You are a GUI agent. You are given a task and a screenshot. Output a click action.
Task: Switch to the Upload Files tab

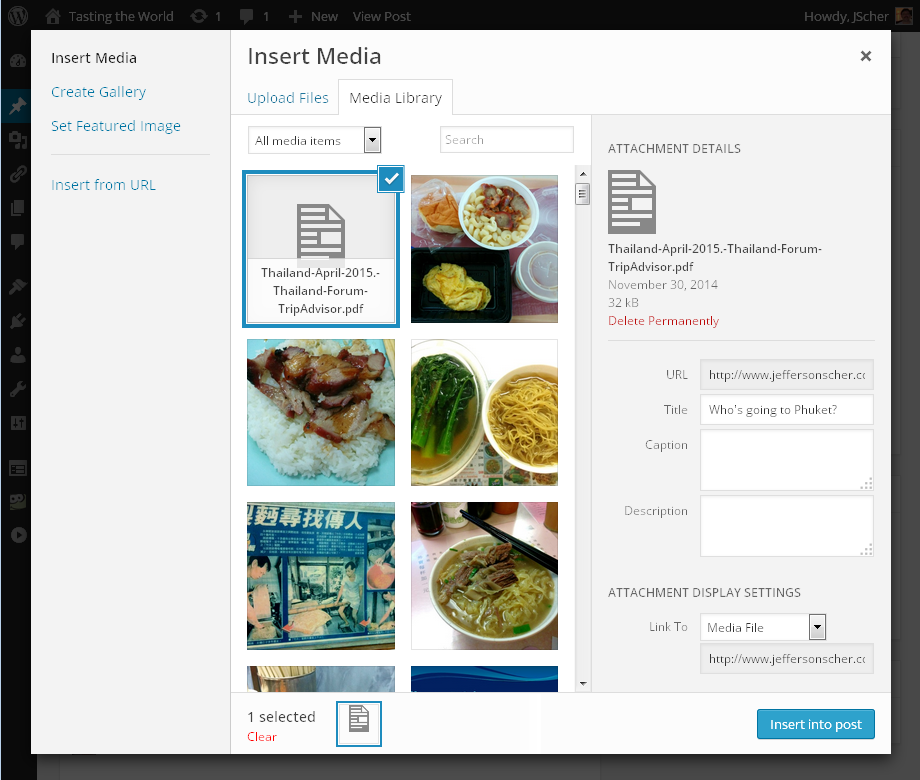(x=288, y=98)
